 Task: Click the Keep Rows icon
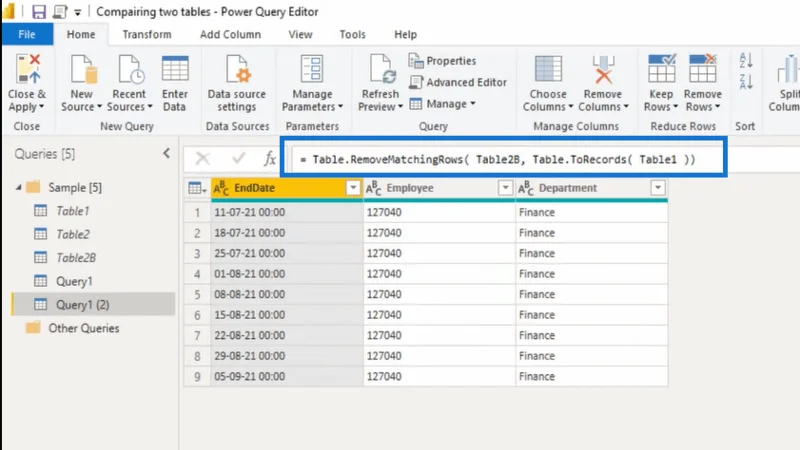coord(661,68)
